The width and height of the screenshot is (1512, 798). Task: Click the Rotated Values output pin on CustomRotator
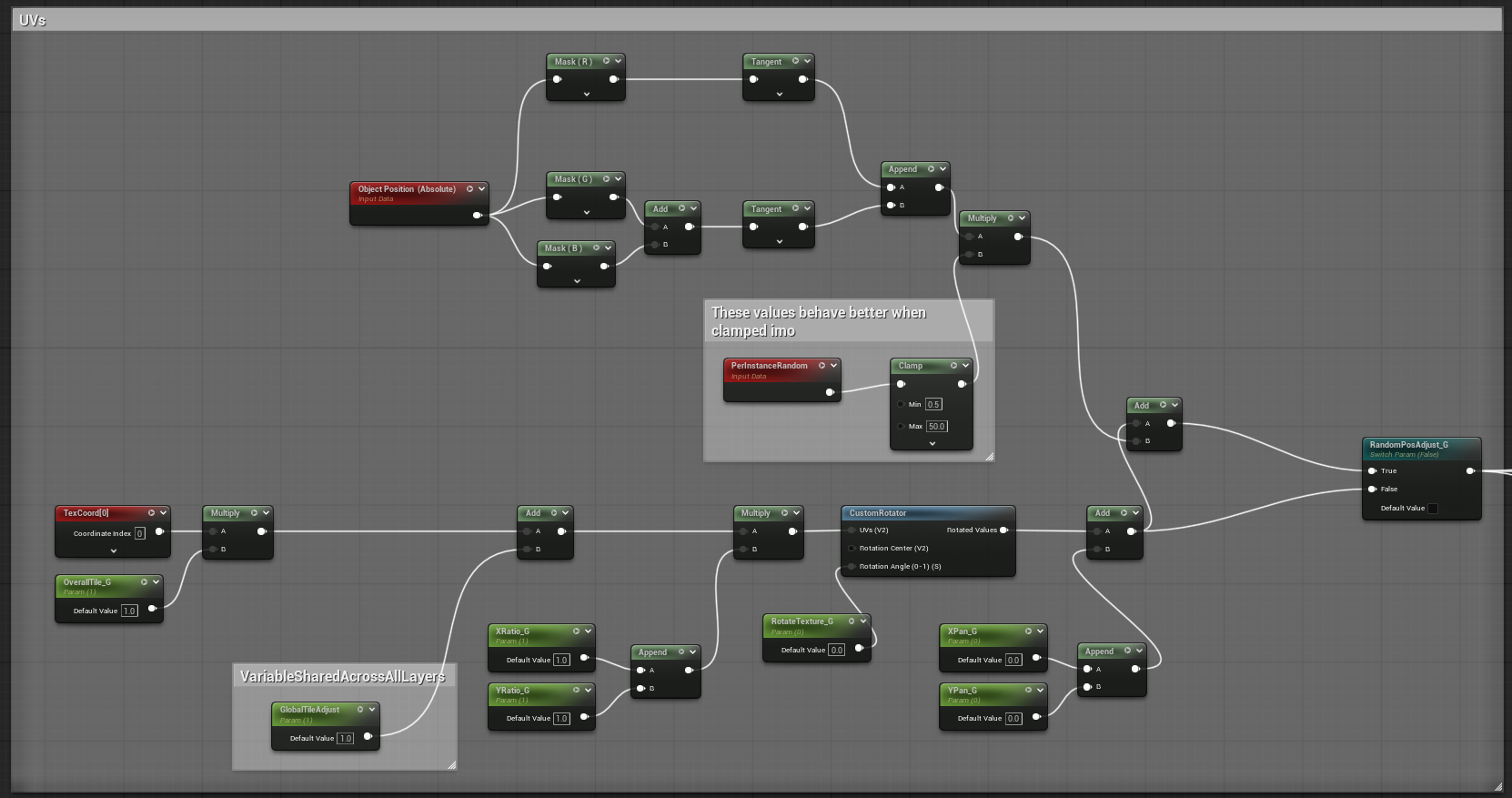pos(1003,530)
